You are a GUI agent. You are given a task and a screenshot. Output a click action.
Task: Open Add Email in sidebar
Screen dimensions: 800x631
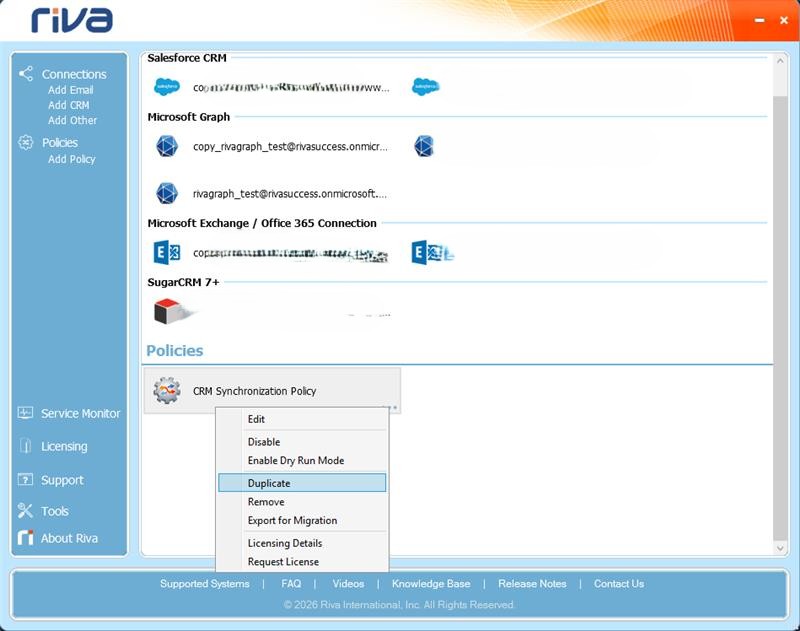[x=70, y=90]
